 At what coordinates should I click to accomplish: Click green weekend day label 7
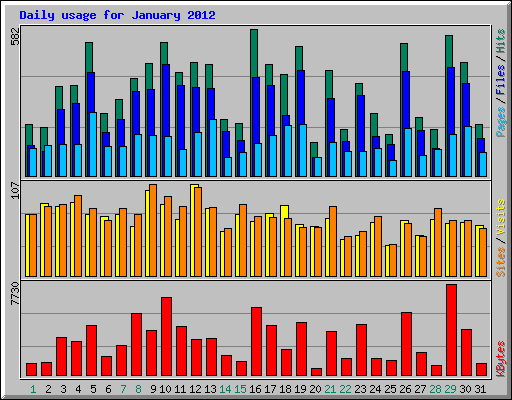click(x=123, y=389)
